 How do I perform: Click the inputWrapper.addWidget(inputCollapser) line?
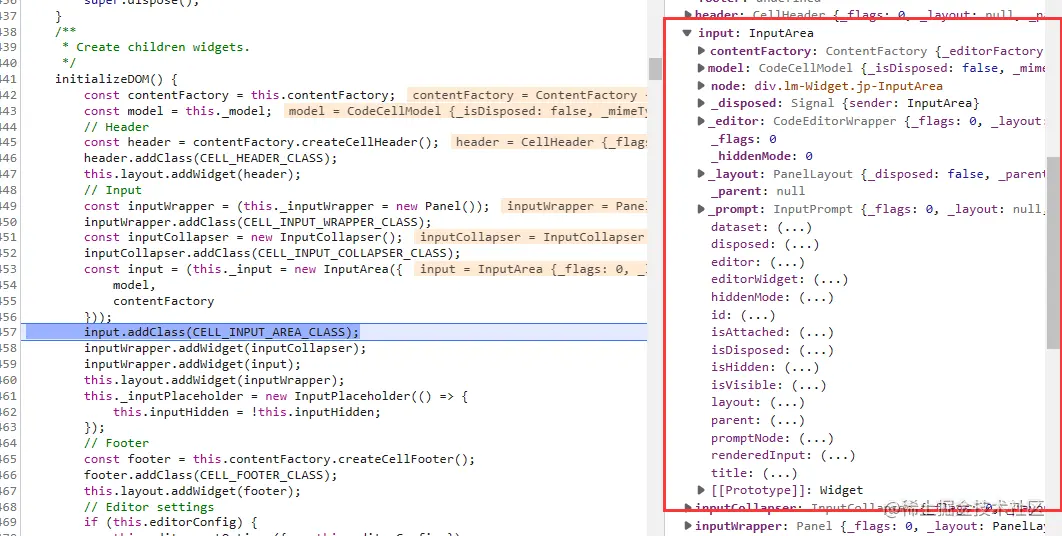(x=225, y=348)
